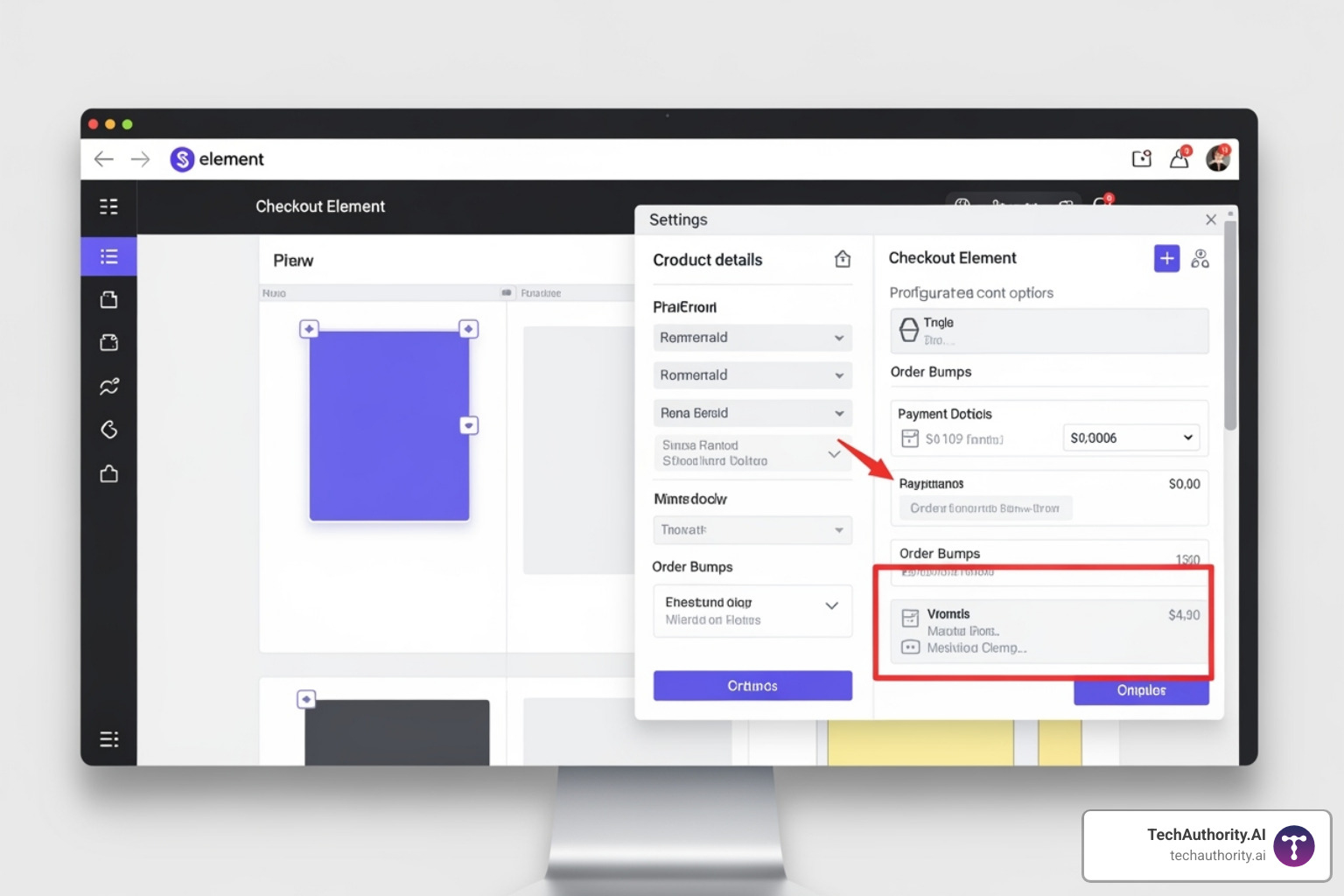Click the home icon next to Product details
This screenshot has width=1344, height=896.
click(x=842, y=259)
